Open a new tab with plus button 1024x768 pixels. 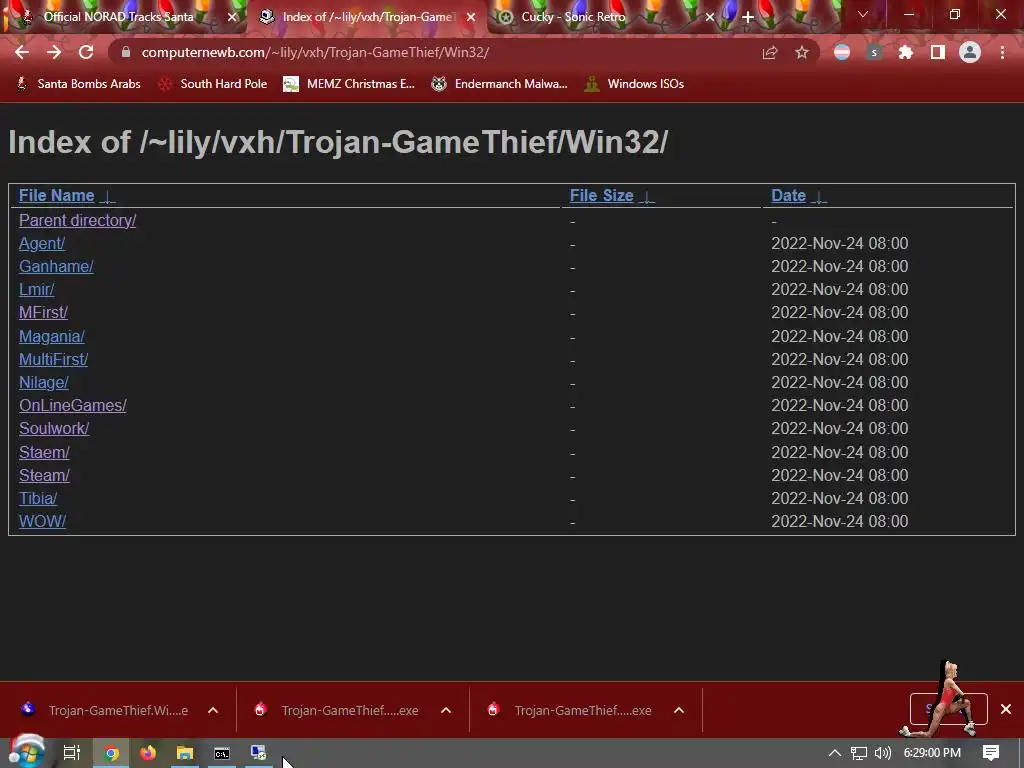(x=748, y=17)
